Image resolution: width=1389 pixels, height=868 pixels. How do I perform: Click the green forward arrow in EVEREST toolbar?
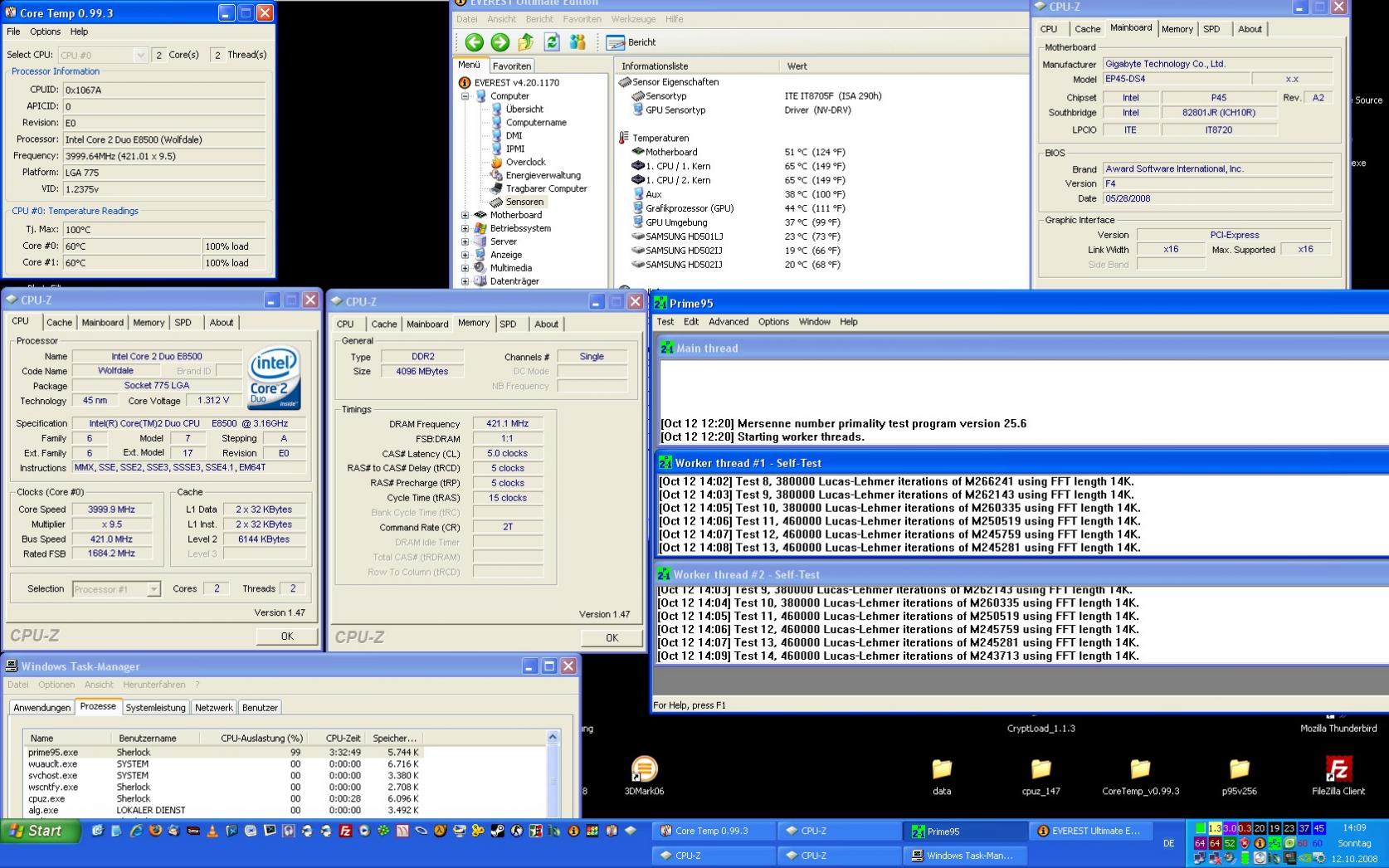pos(500,42)
